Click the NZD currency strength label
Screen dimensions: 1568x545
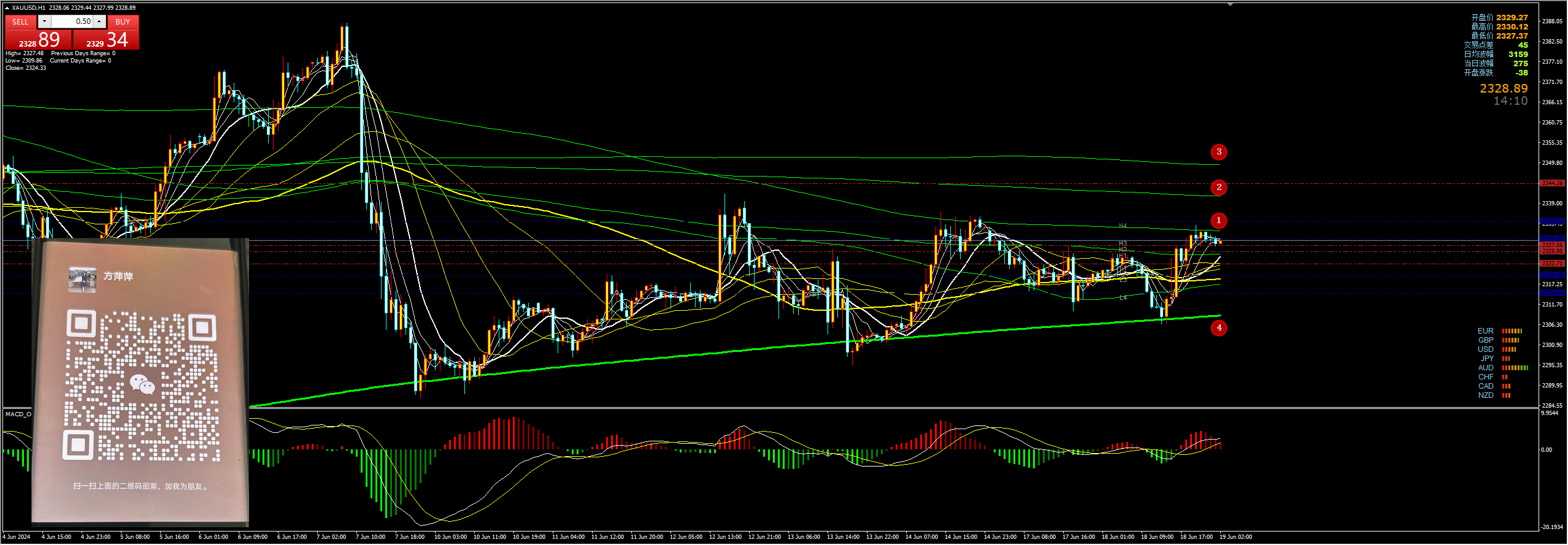1486,395
